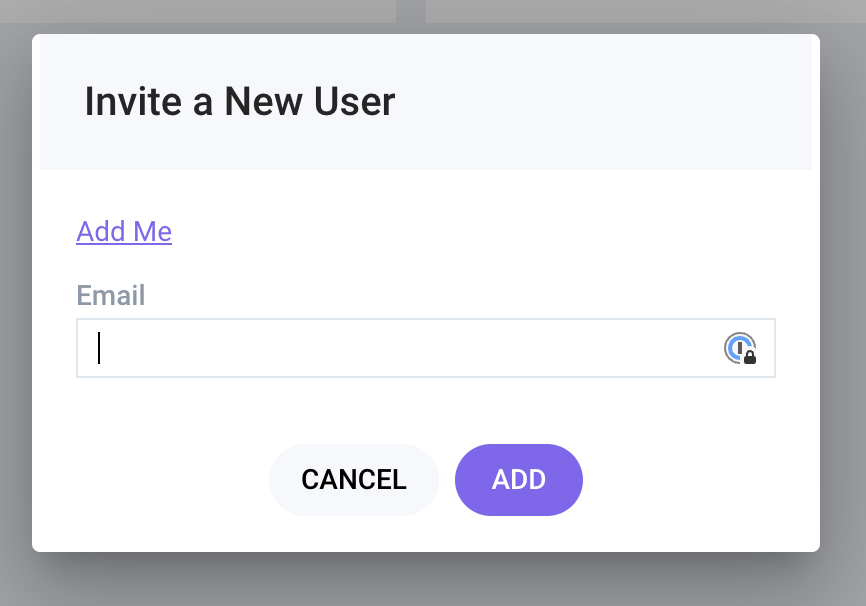Click the lock badge on autofill icon

[x=749, y=357]
